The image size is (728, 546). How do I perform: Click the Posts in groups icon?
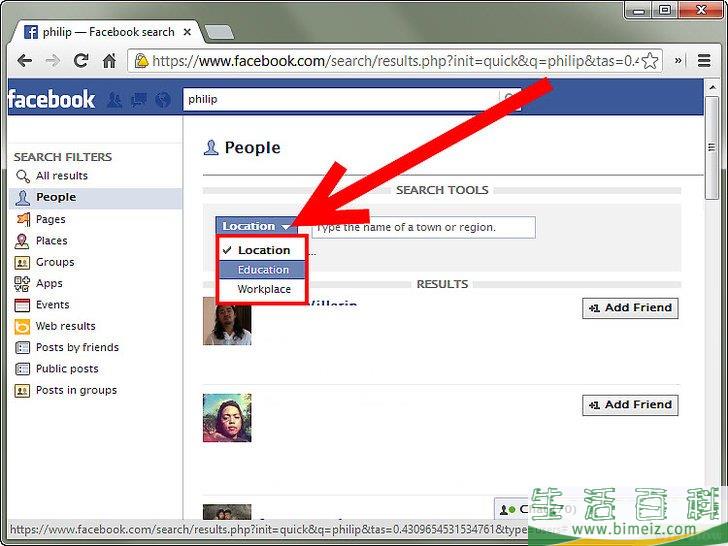point(22,390)
